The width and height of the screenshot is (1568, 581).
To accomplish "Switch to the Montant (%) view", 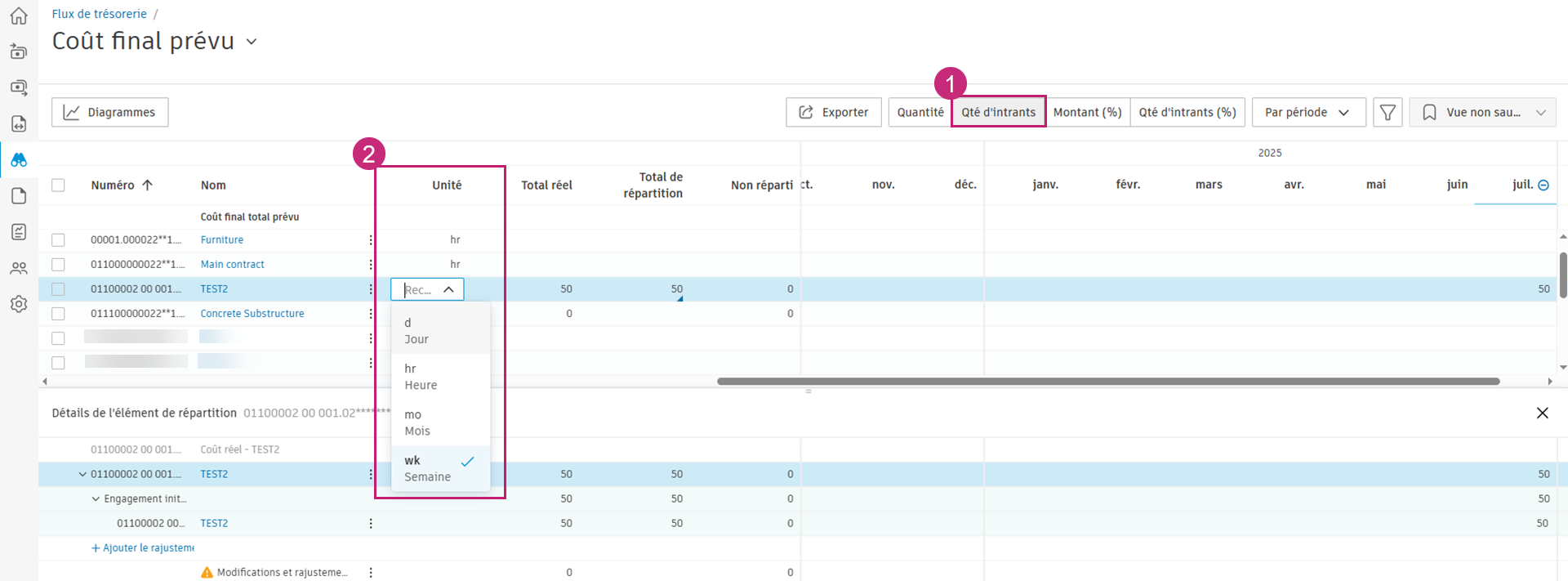I will (x=1087, y=113).
